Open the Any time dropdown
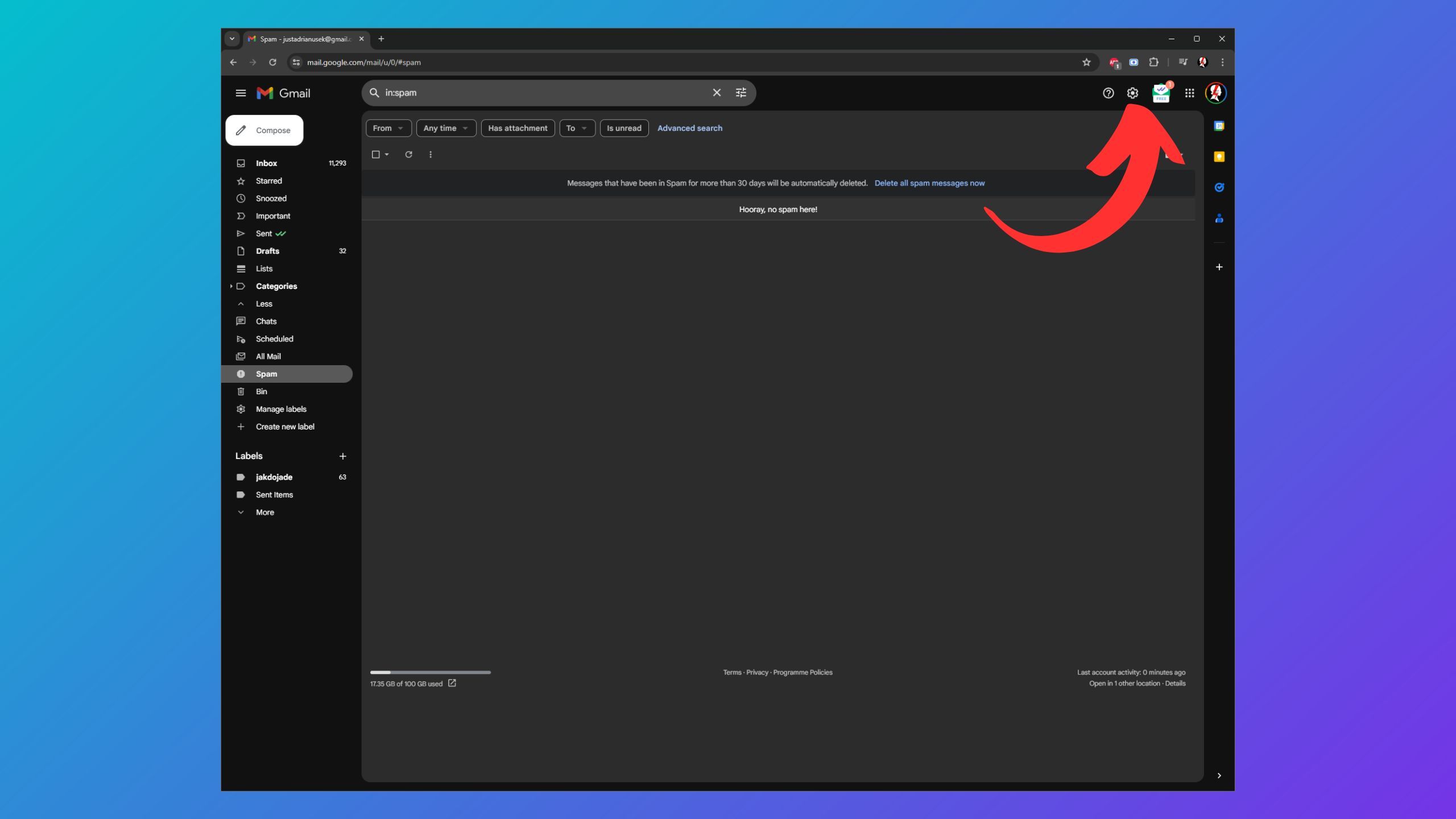This screenshot has height=819, width=1456. click(x=445, y=128)
